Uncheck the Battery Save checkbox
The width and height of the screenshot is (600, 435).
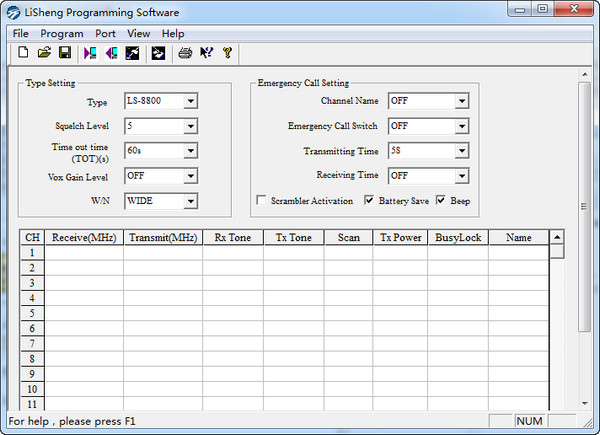click(369, 201)
